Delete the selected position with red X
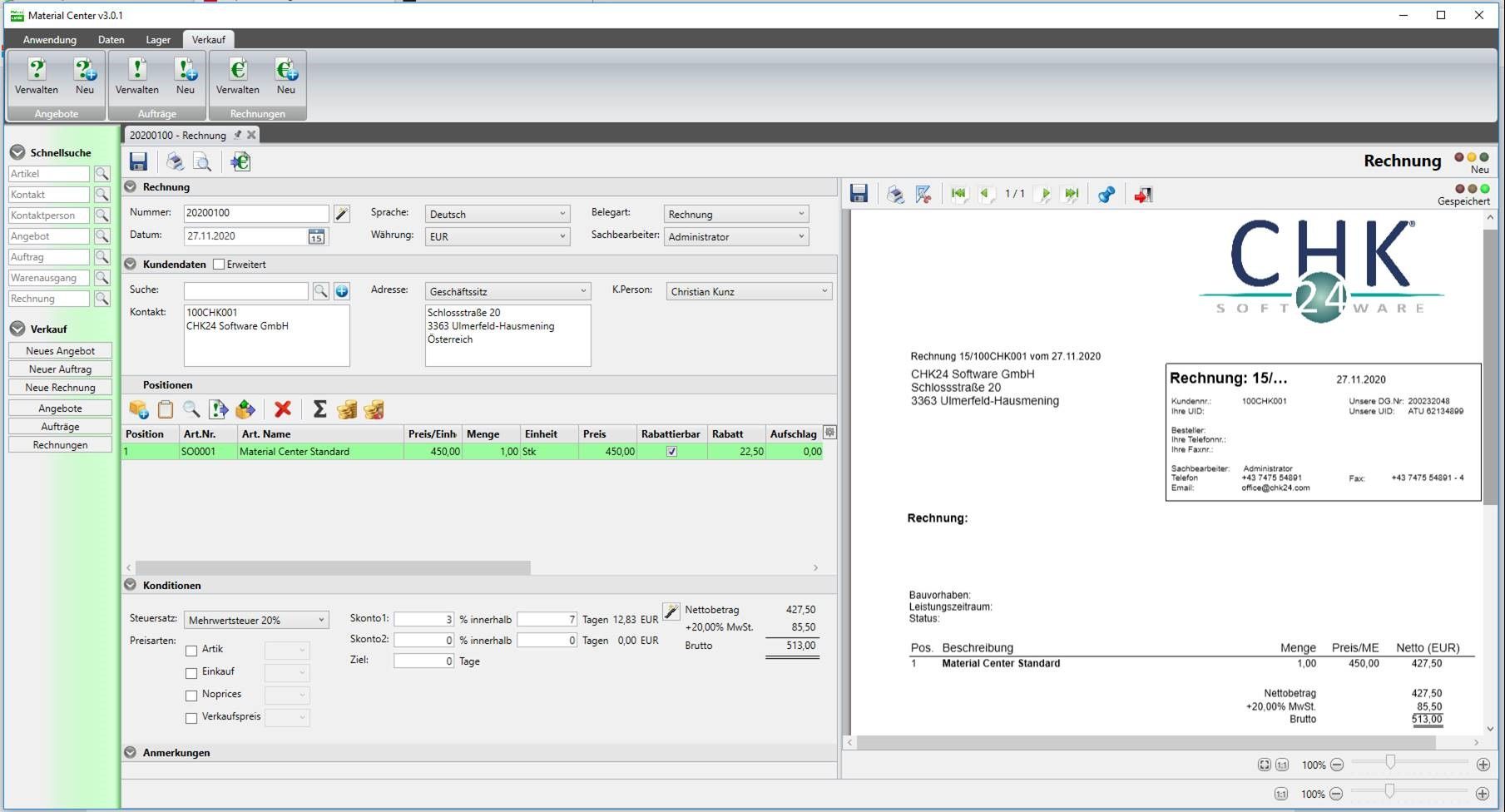 click(x=283, y=409)
